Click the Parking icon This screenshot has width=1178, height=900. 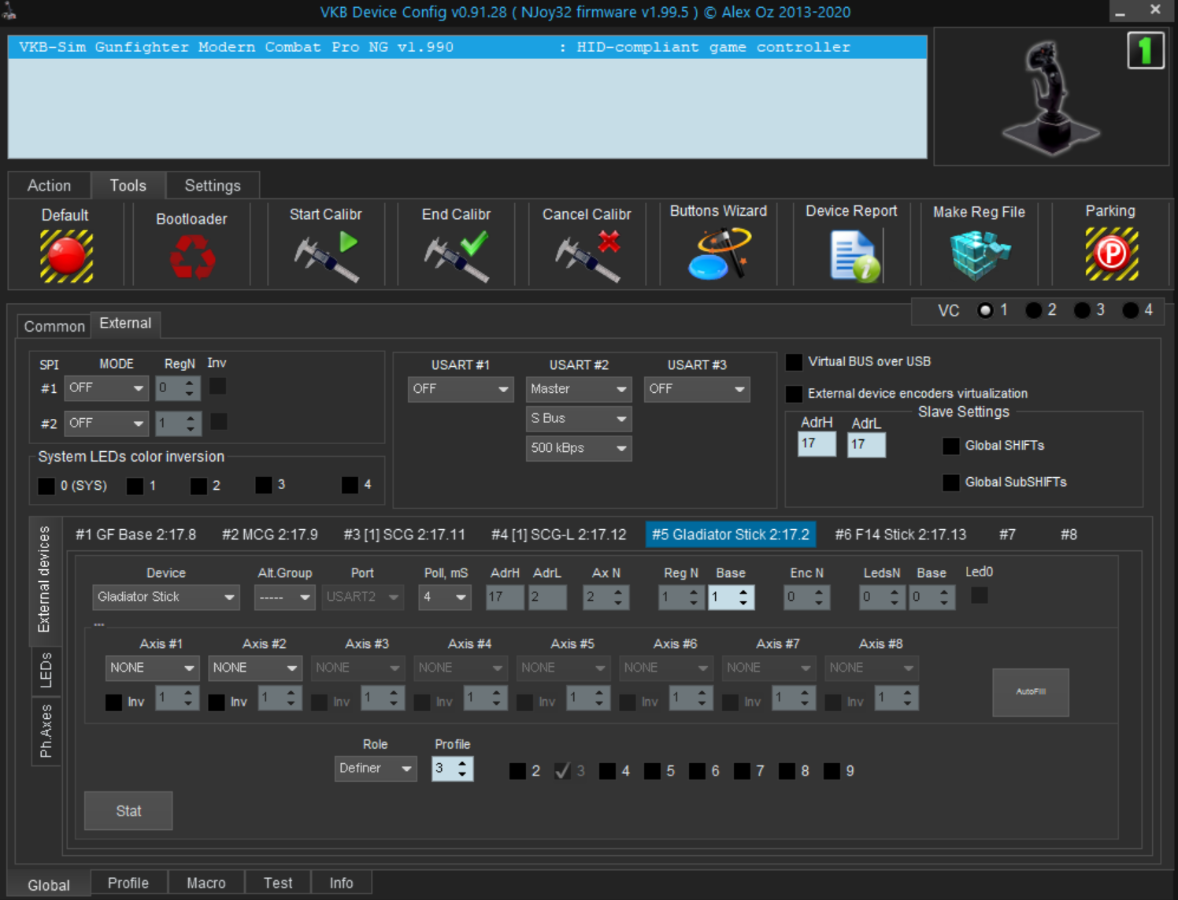1111,254
